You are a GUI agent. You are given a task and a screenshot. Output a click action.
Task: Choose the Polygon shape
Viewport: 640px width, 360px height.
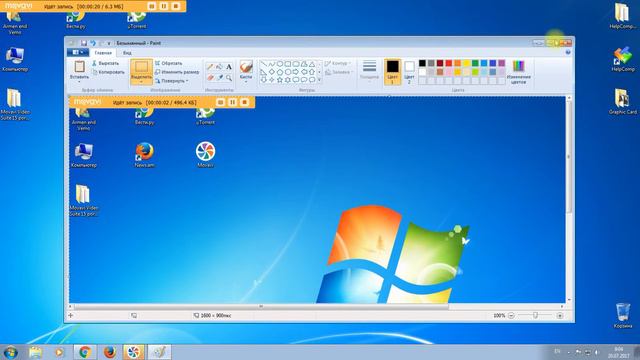(x=304, y=64)
